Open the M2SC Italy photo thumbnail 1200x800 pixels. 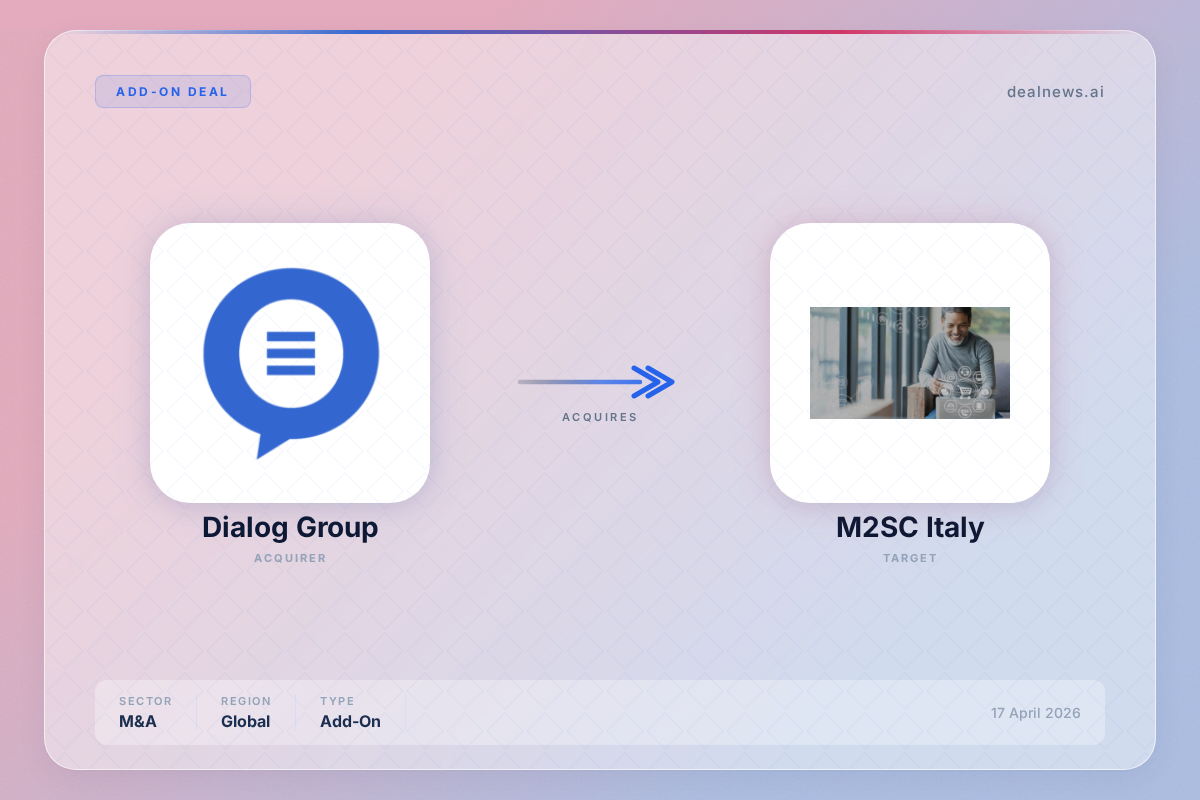909,362
